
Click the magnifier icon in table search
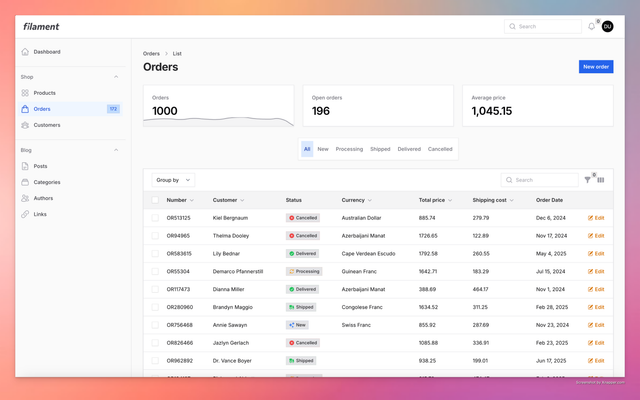point(509,180)
